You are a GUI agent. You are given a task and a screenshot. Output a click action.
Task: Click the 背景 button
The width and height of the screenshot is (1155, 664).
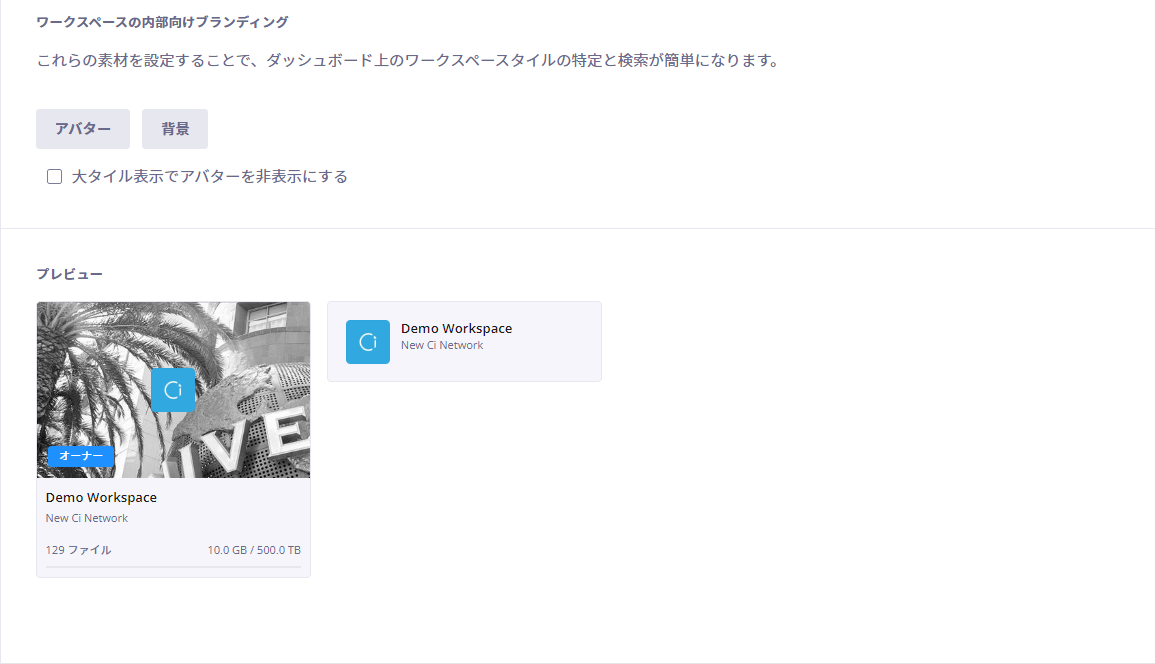175,129
